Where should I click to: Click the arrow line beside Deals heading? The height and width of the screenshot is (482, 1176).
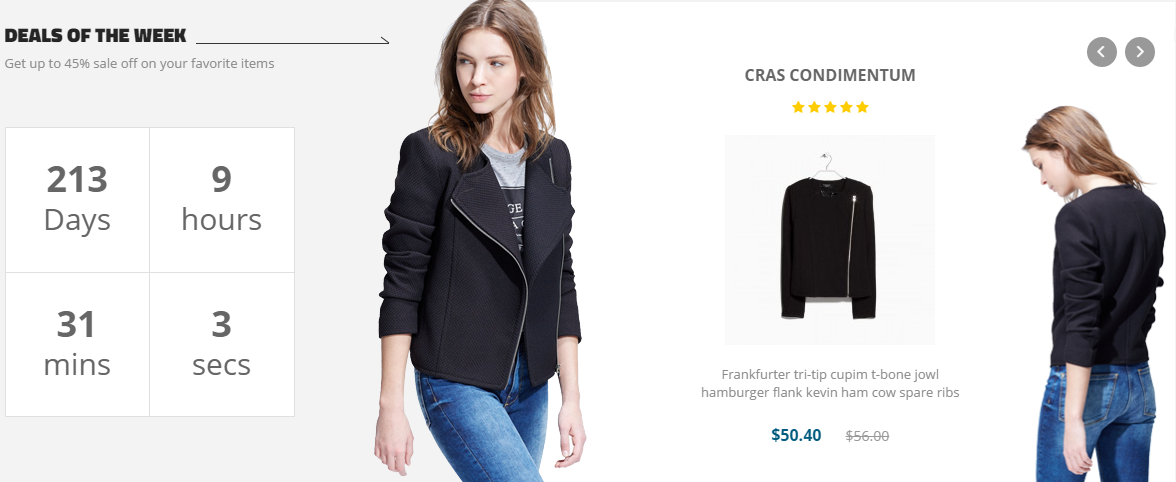[x=292, y=40]
